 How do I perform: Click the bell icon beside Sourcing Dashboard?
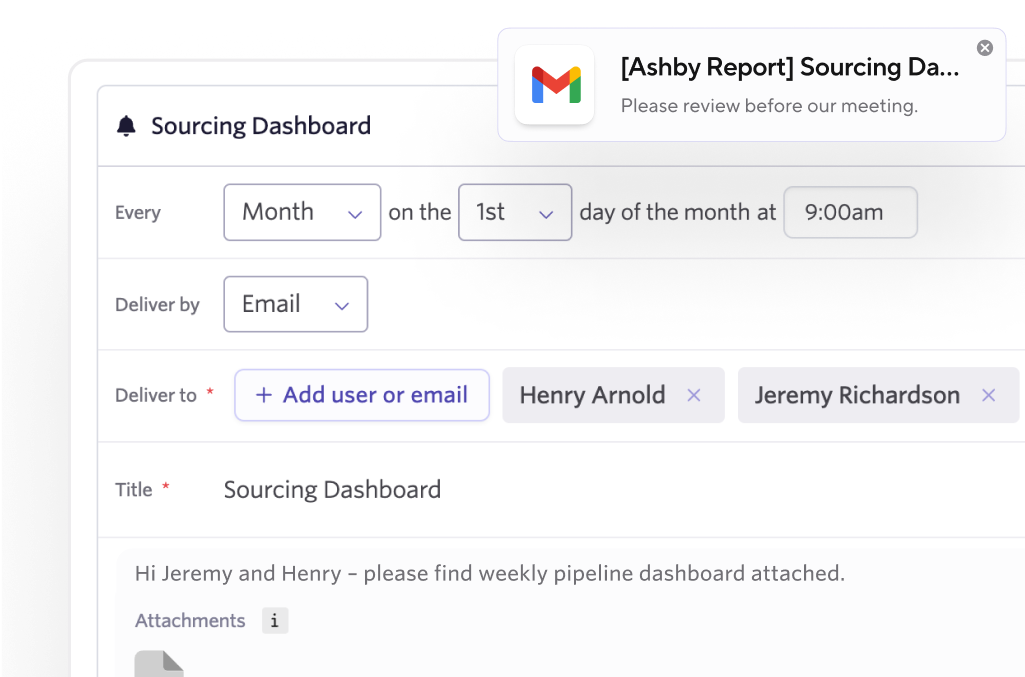(126, 125)
